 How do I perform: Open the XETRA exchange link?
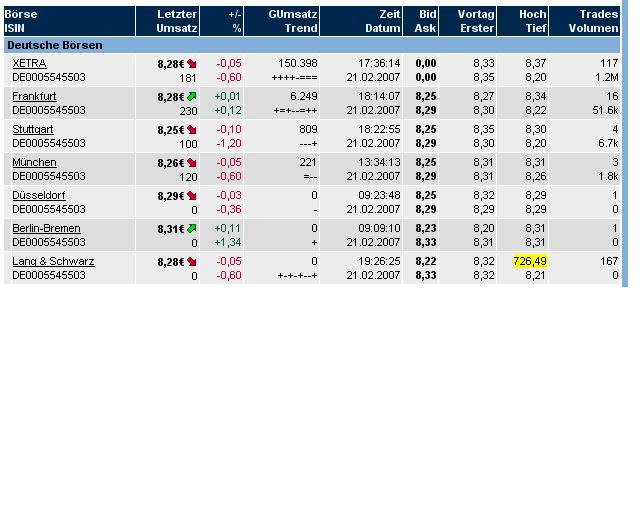tap(29, 63)
